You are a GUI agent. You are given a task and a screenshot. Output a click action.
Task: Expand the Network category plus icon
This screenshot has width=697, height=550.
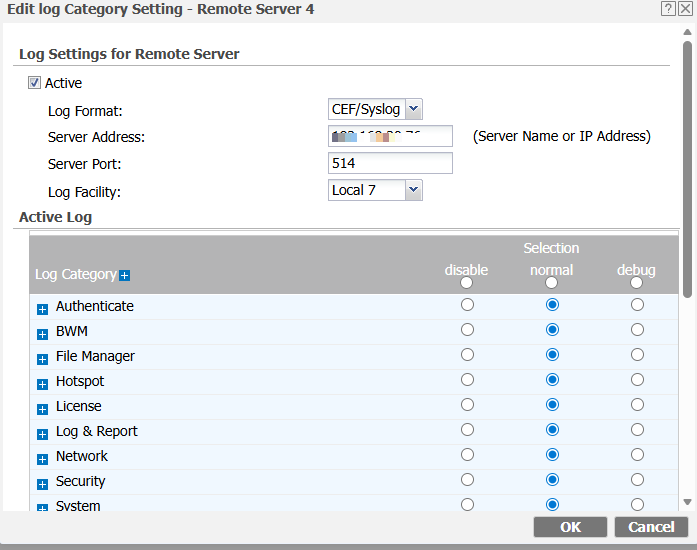point(42,458)
